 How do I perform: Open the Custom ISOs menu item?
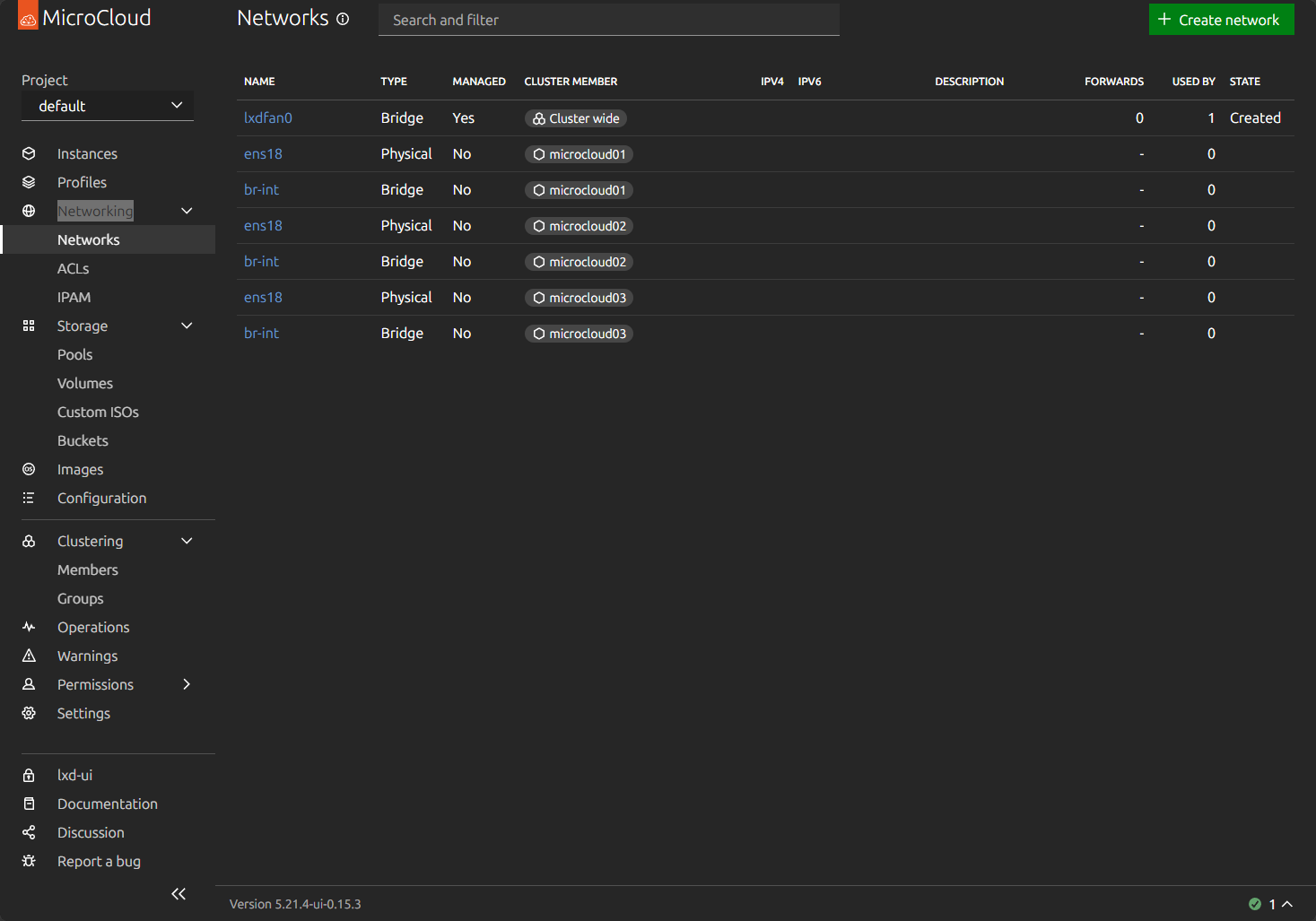(x=108, y=412)
